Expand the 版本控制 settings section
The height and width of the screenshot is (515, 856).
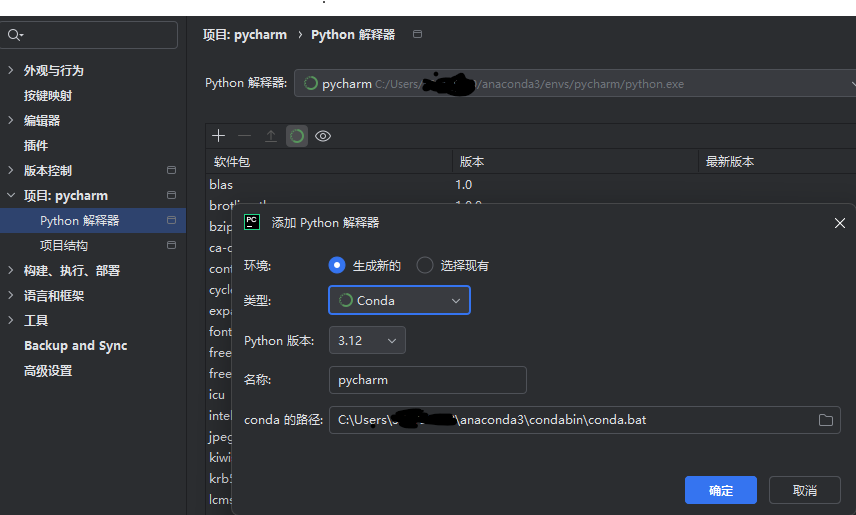[10, 170]
